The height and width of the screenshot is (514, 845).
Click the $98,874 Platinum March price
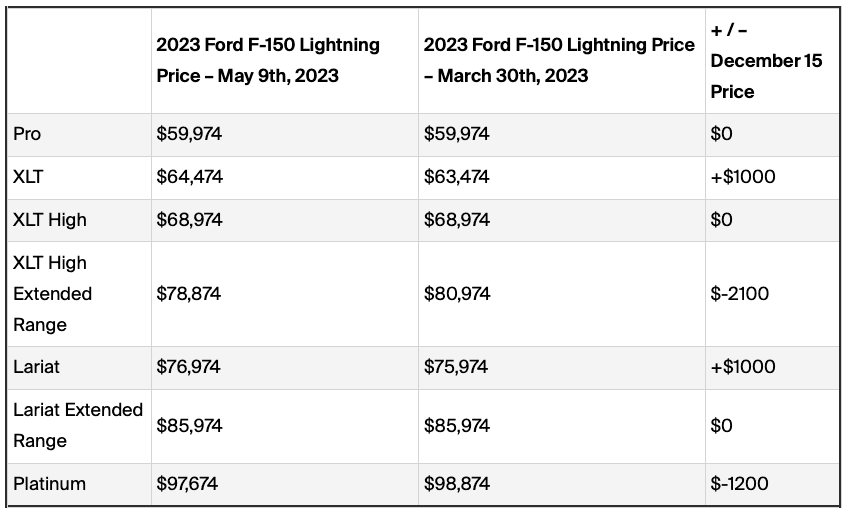click(457, 484)
